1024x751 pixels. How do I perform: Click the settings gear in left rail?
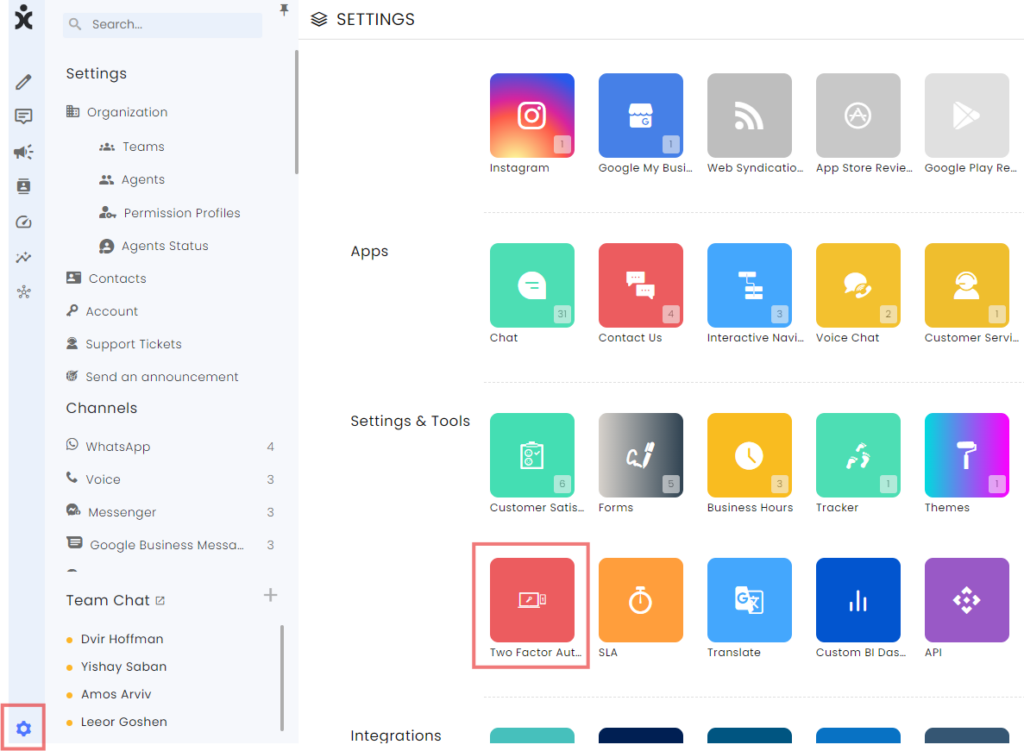point(24,728)
